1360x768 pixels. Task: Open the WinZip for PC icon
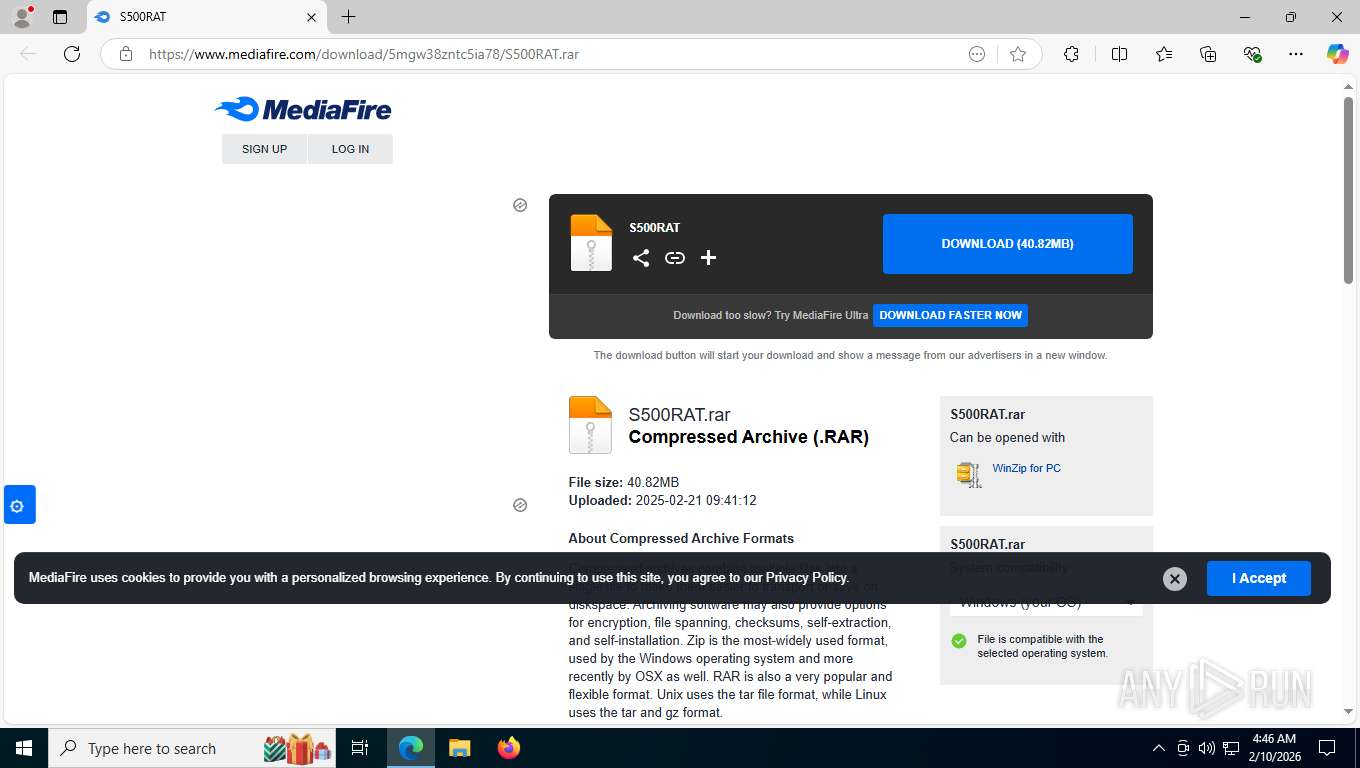[968, 474]
